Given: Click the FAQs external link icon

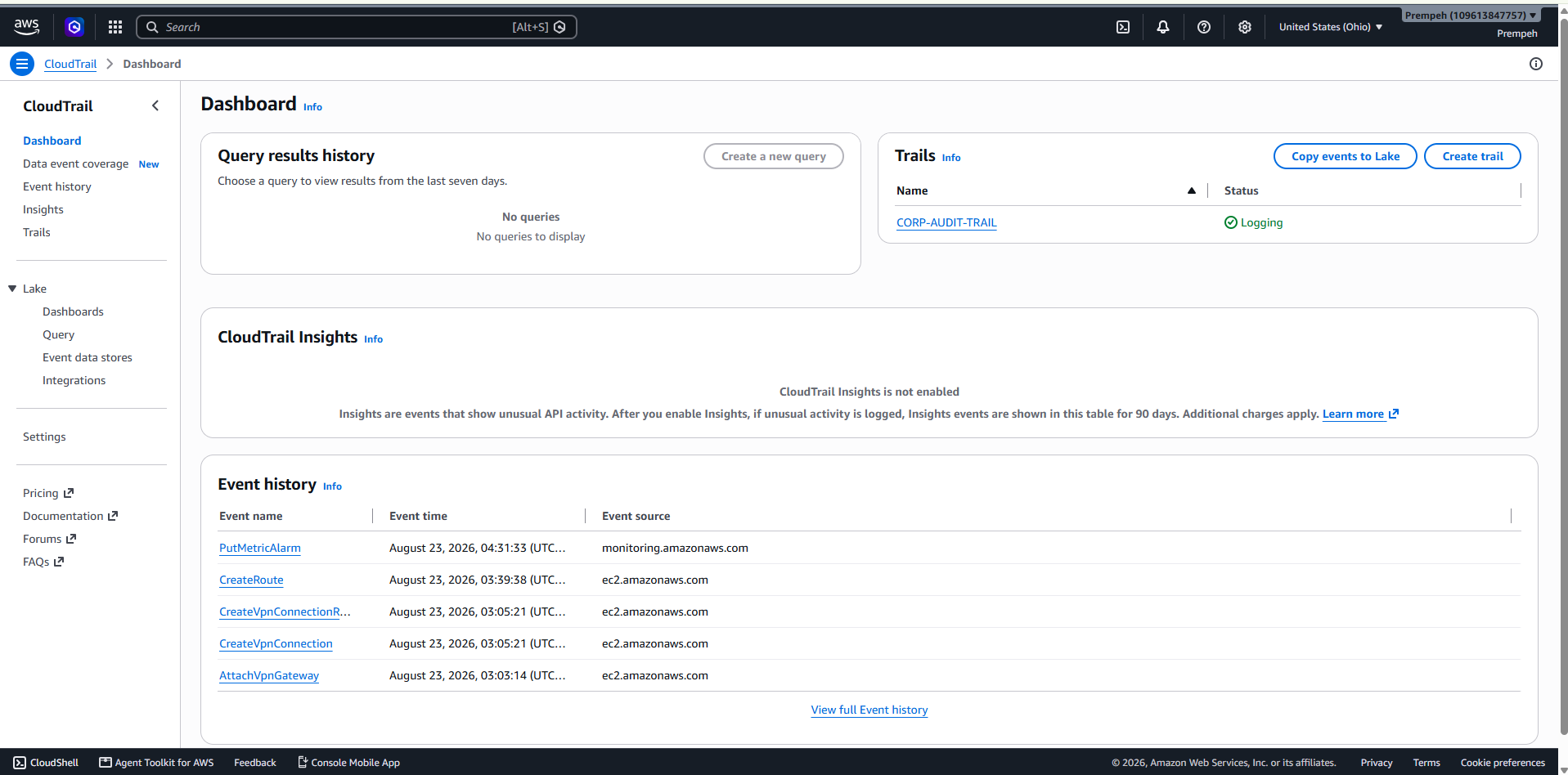Looking at the screenshot, I should [59, 562].
